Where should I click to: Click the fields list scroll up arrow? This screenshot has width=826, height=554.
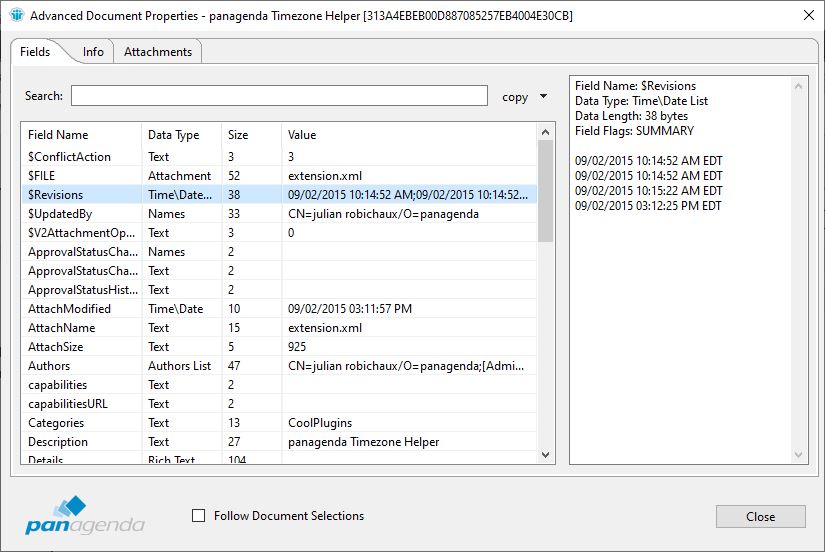[x=545, y=132]
